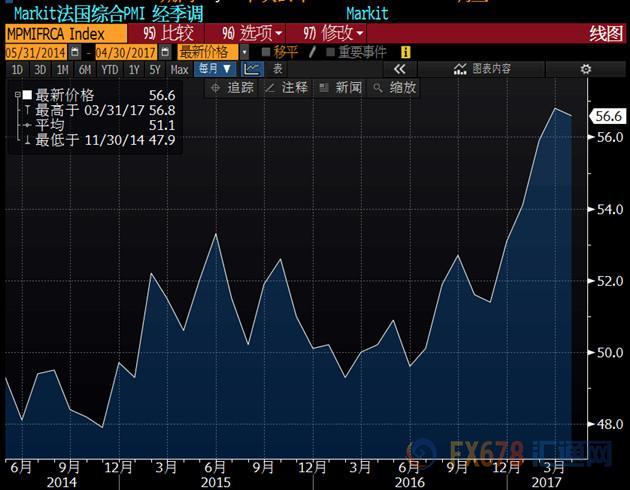Click the 52.0 y-axis label
This screenshot has height=490, width=630.
pos(610,281)
